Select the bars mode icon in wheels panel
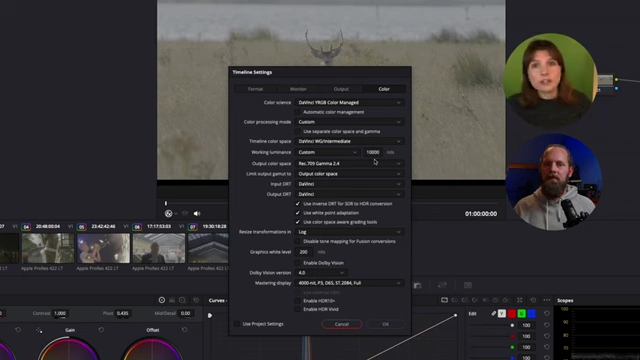Screen dimensions: 640x360 pyautogui.click(x=172, y=300)
